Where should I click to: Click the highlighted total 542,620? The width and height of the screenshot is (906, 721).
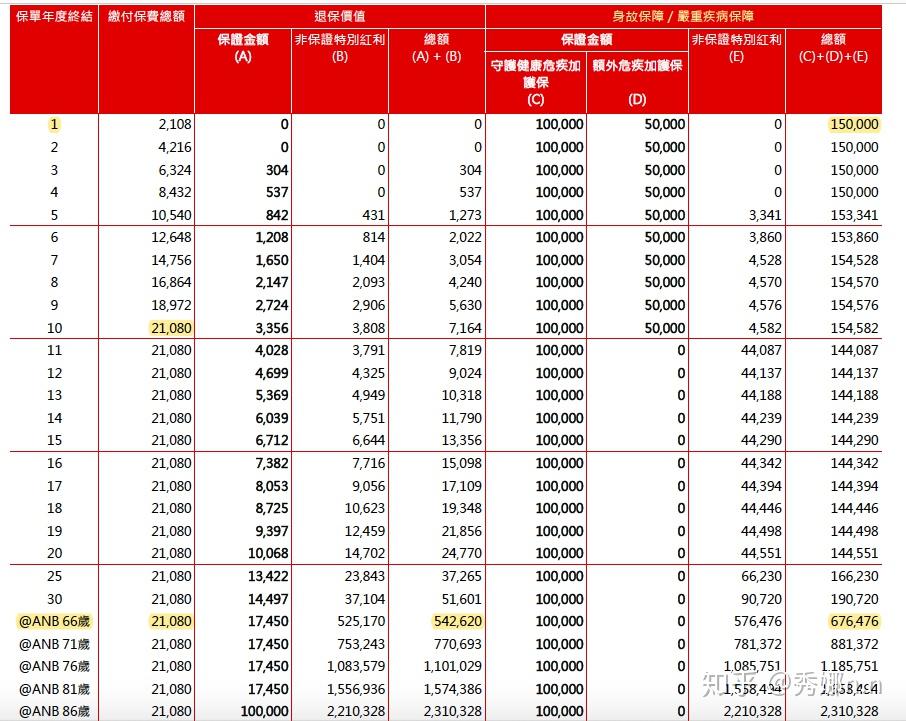coord(458,622)
